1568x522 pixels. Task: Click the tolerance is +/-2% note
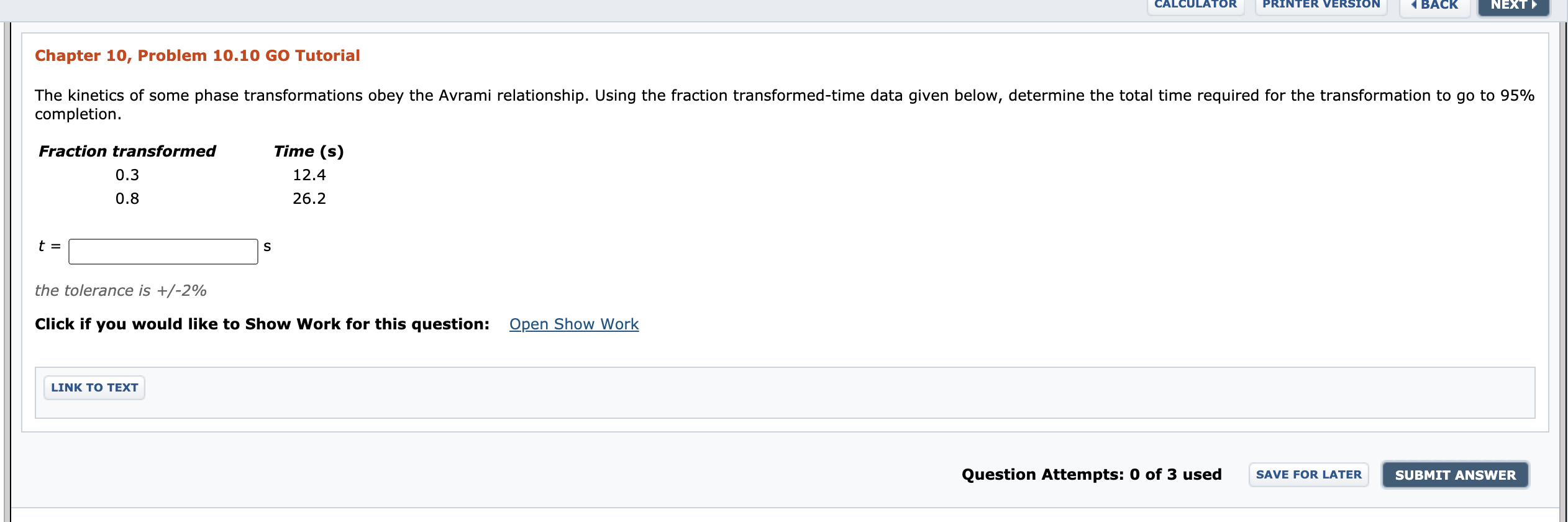click(121, 291)
